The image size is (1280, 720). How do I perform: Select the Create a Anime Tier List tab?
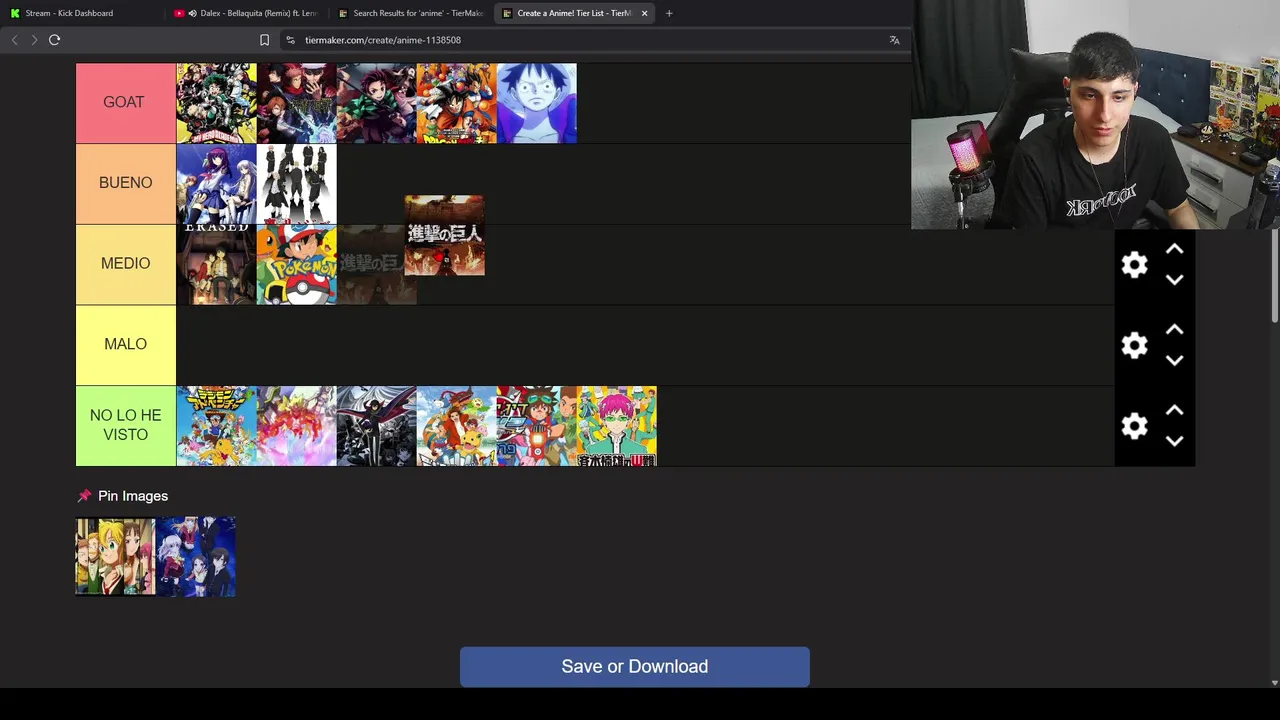coord(574,13)
